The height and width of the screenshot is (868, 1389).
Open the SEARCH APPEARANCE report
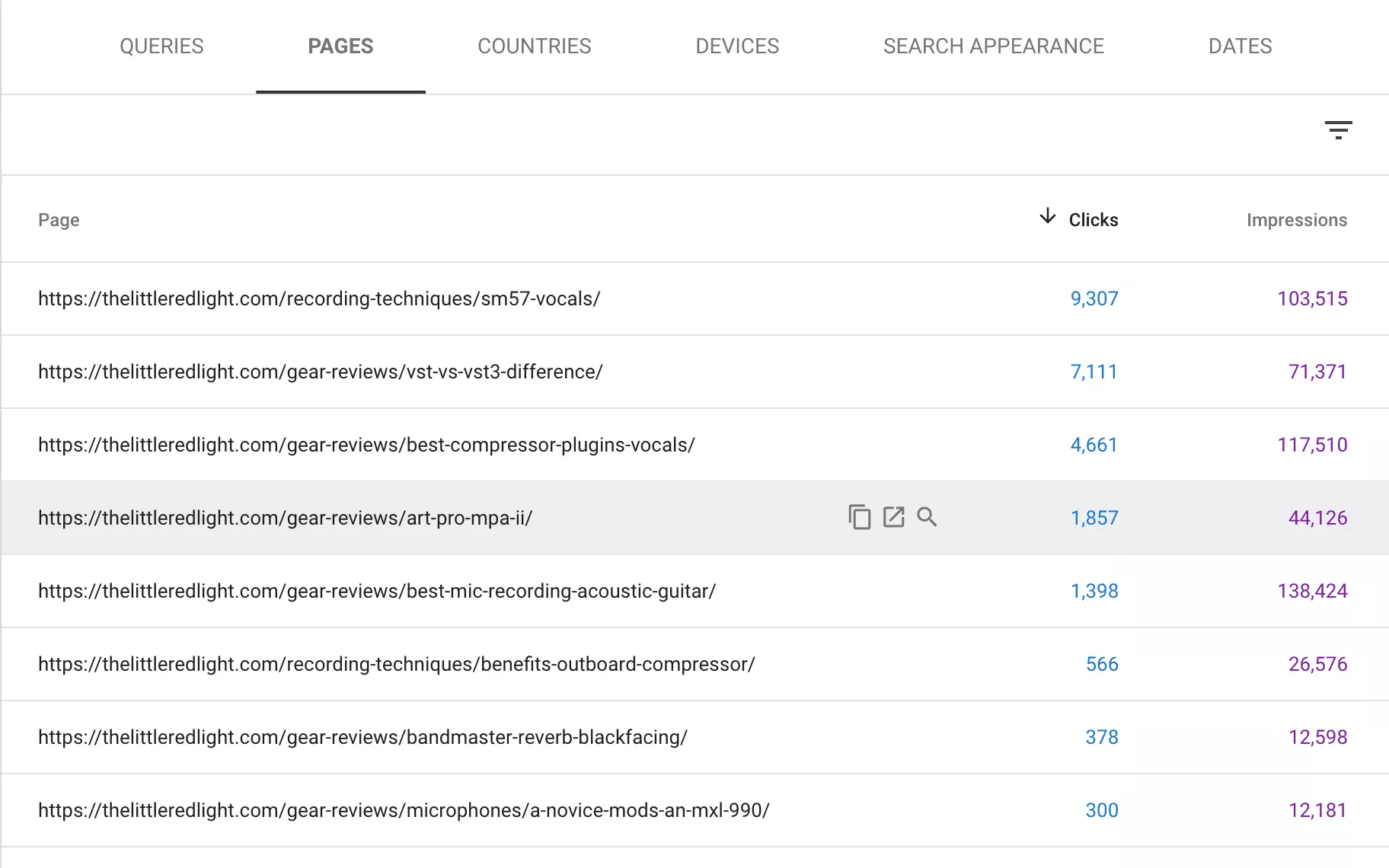click(x=994, y=46)
